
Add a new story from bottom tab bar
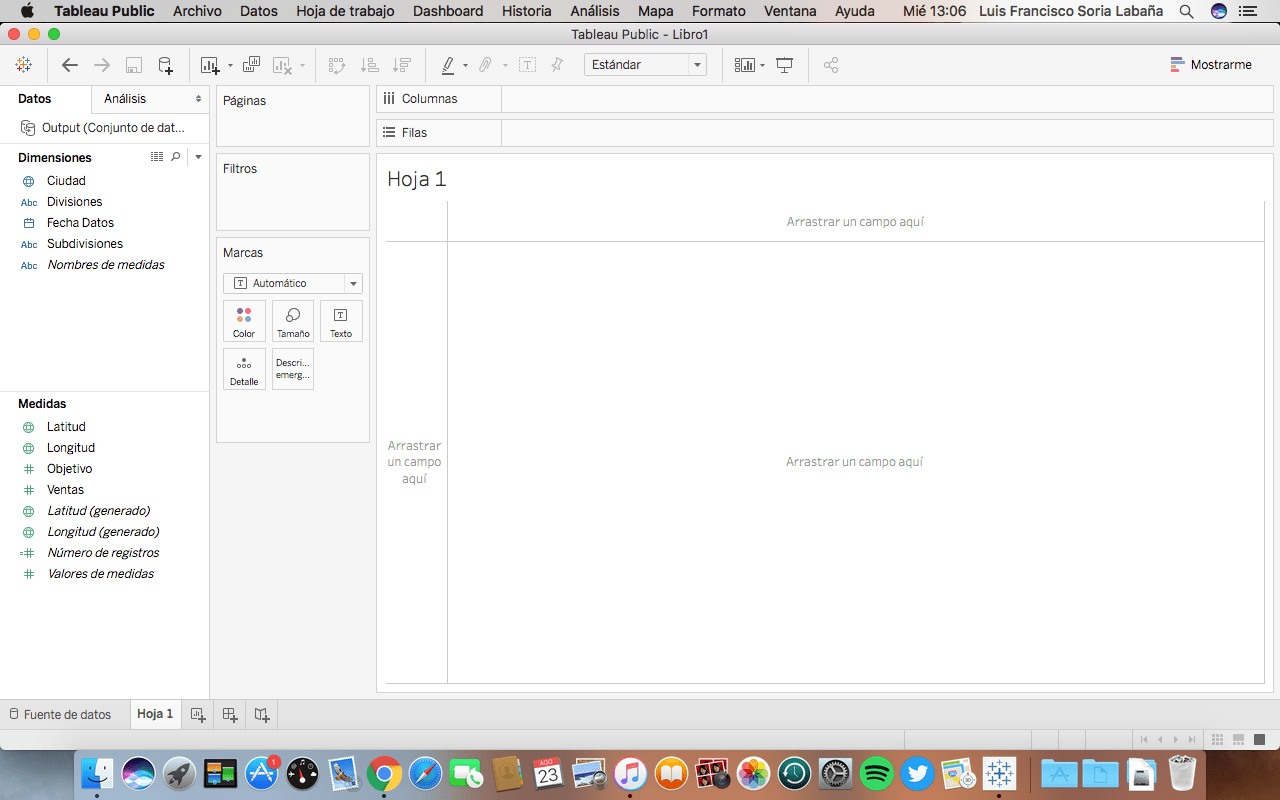tap(262, 715)
